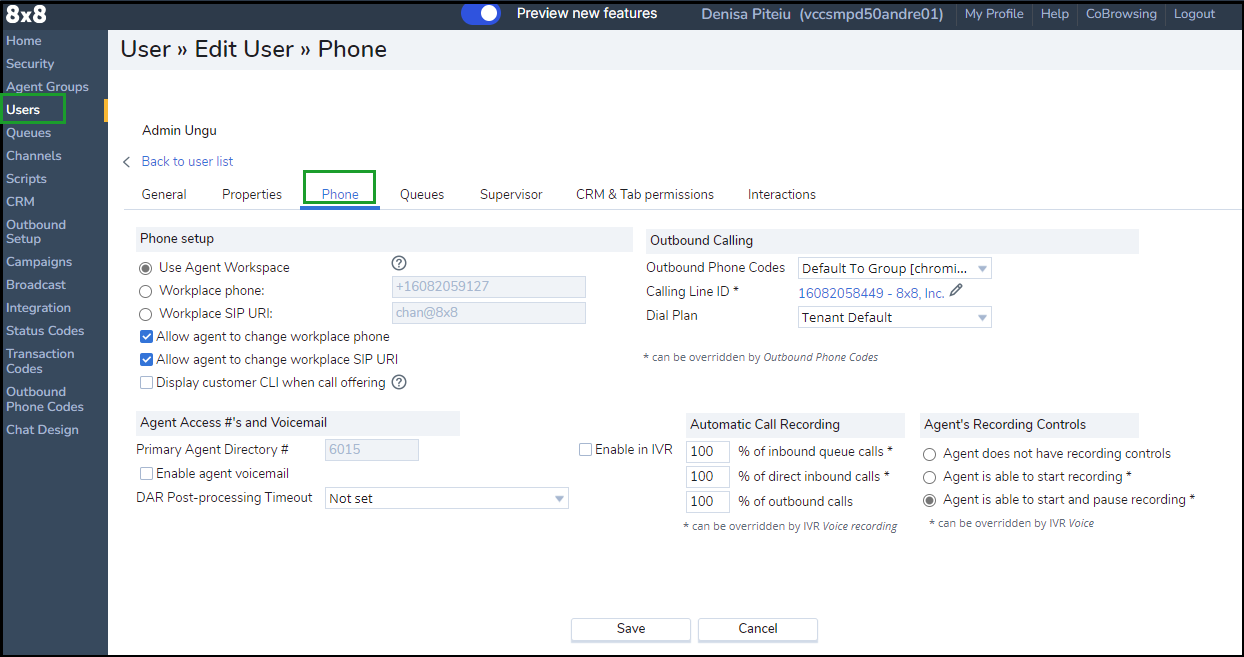Click Primary Agent Directory number field

point(372,450)
